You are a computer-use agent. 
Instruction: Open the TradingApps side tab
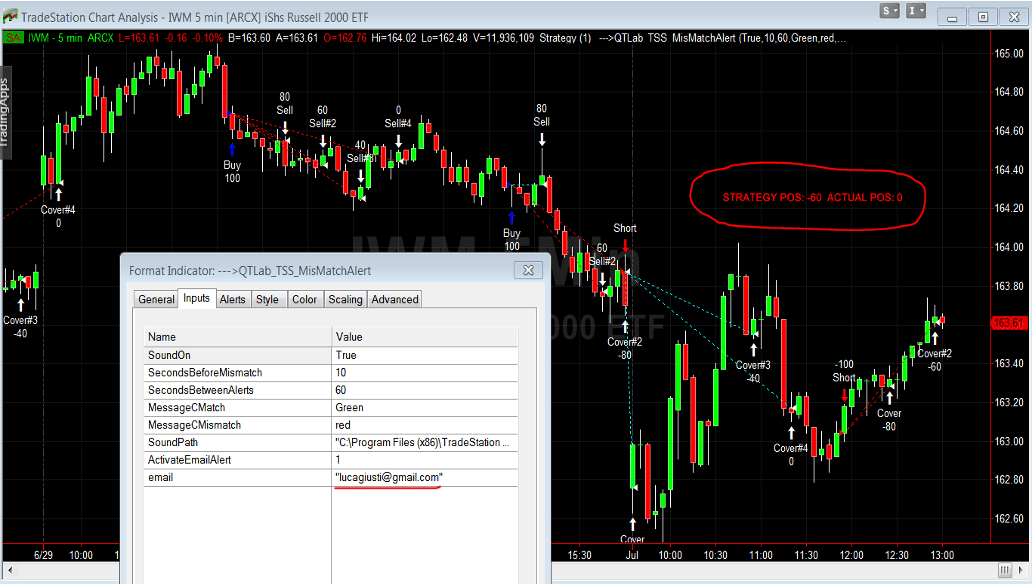tap(5, 113)
